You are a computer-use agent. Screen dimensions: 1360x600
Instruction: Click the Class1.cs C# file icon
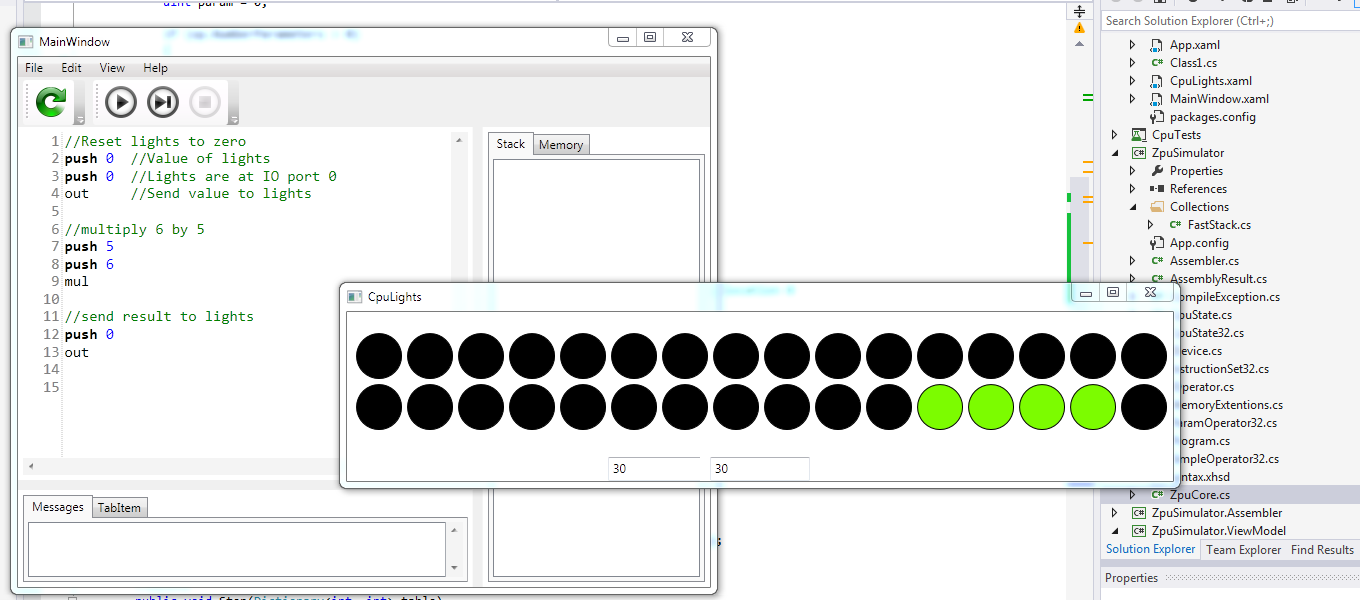click(x=1156, y=63)
